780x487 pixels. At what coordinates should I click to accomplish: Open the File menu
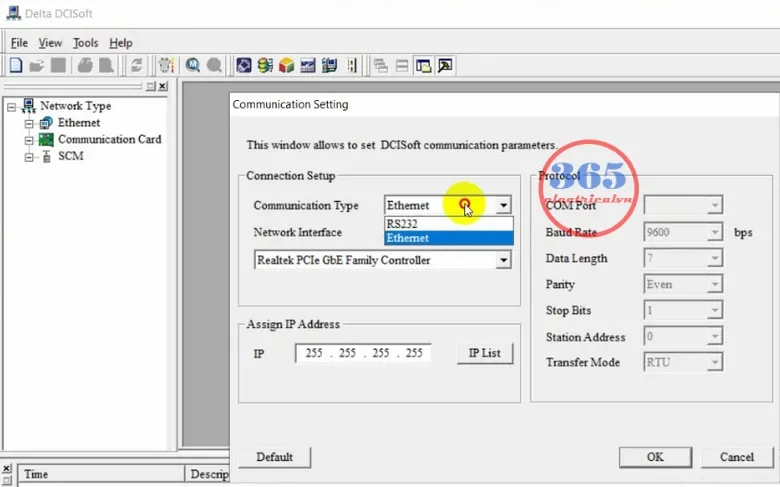pyautogui.click(x=19, y=43)
